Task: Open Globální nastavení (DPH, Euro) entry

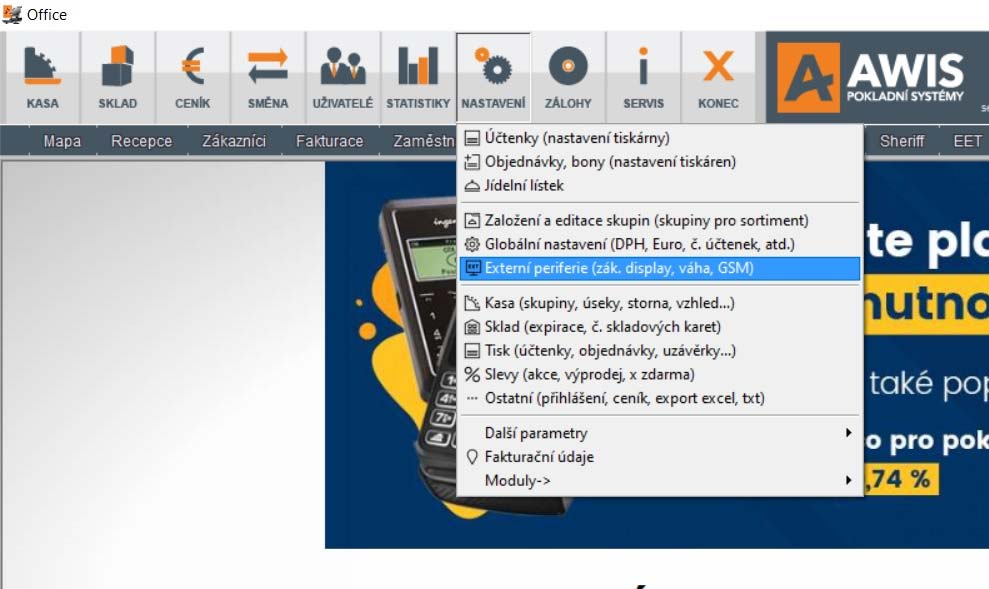Action: pyautogui.click(x=660, y=245)
